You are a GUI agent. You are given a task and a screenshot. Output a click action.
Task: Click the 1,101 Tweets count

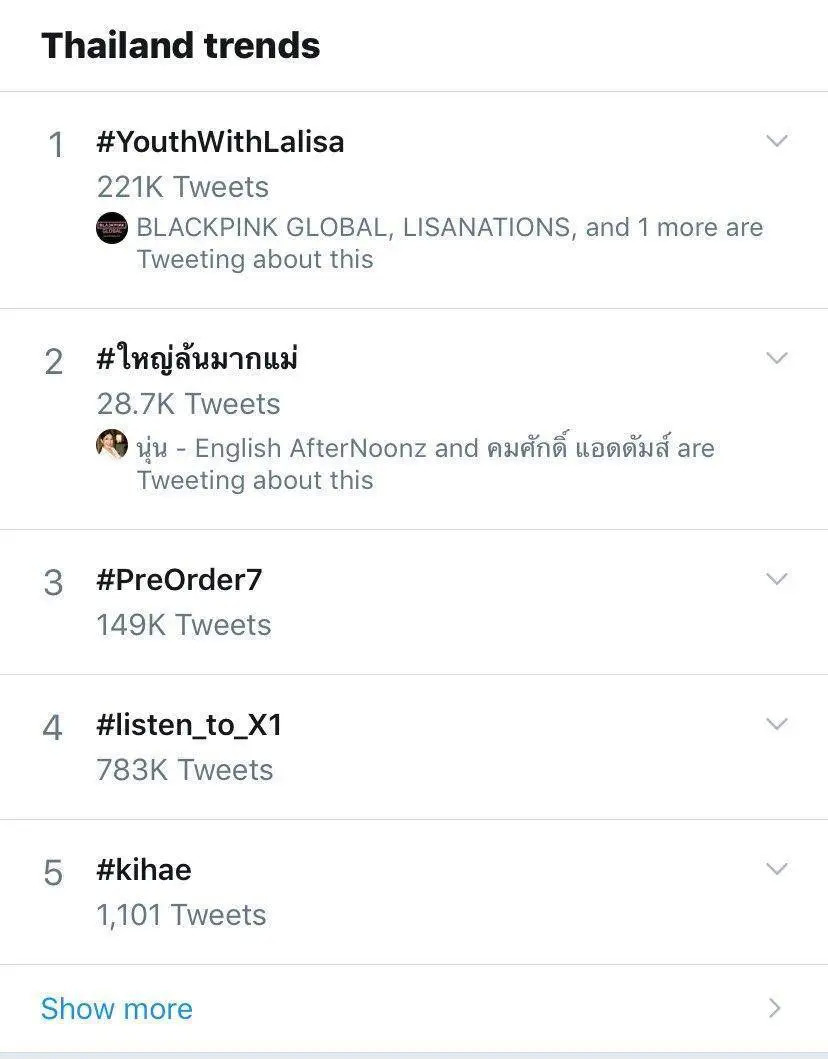coord(181,915)
